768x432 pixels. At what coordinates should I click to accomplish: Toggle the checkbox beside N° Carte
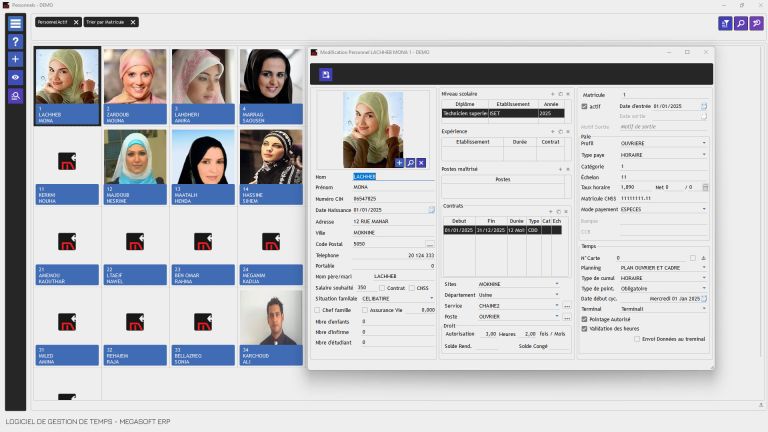click(693, 258)
